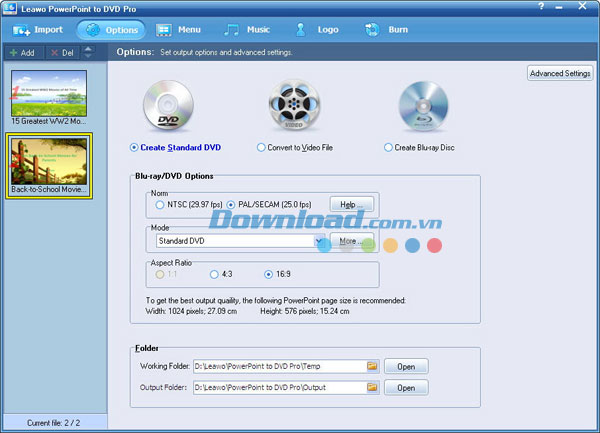600x433 pixels.
Task: Open the Working Folder
Action: click(406, 366)
